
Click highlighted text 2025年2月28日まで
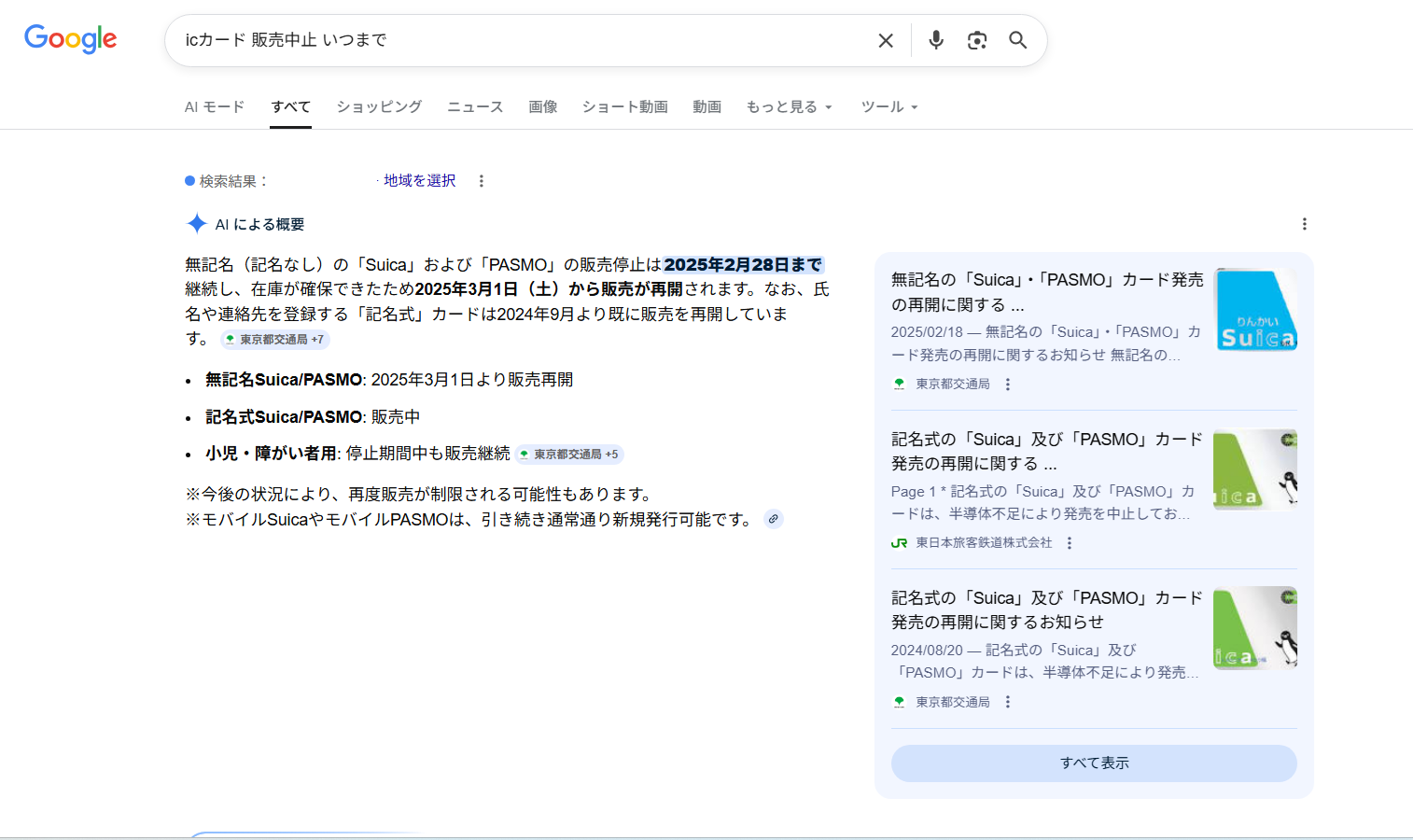743,265
